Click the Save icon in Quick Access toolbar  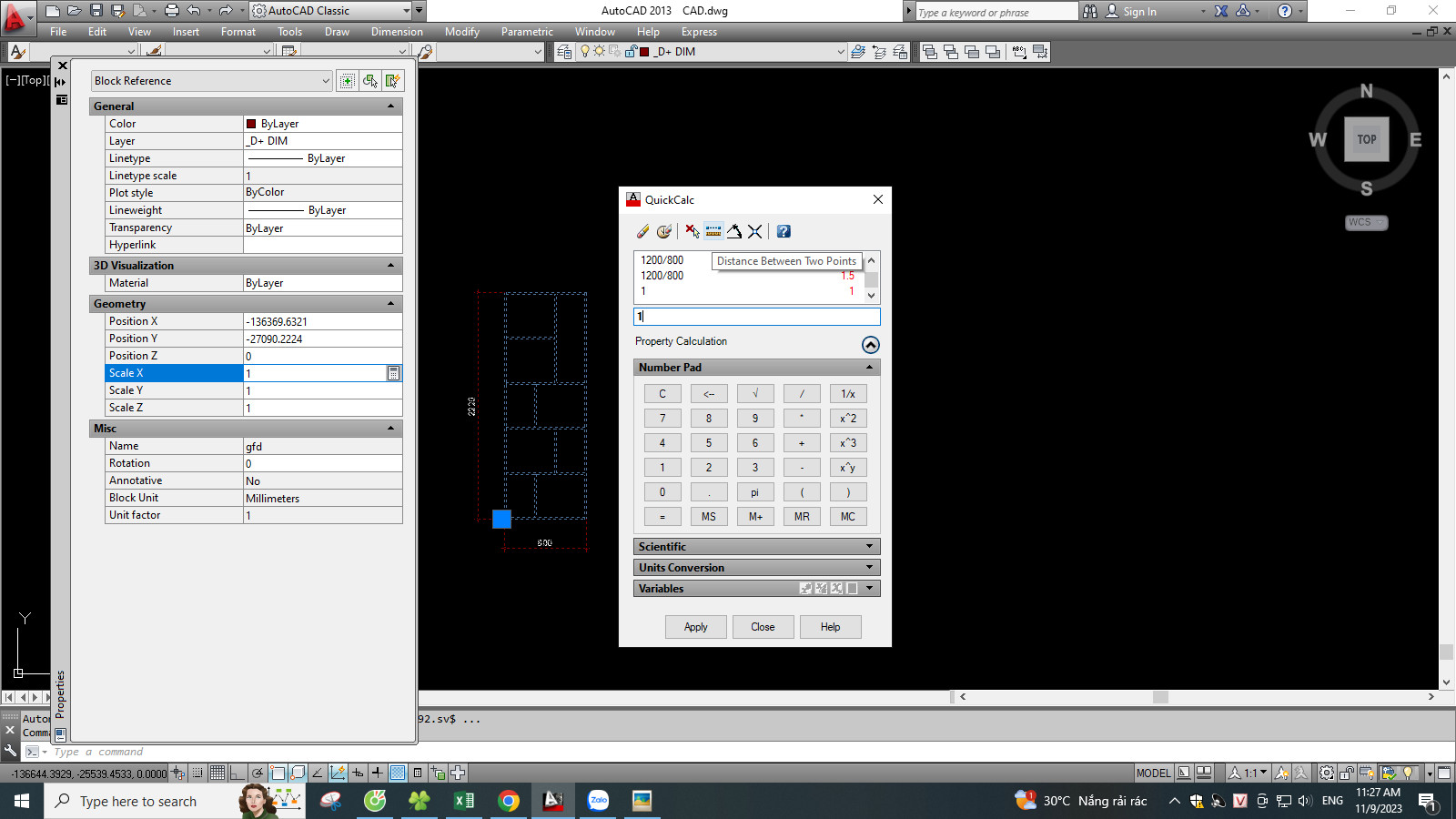pyautogui.click(x=96, y=11)
